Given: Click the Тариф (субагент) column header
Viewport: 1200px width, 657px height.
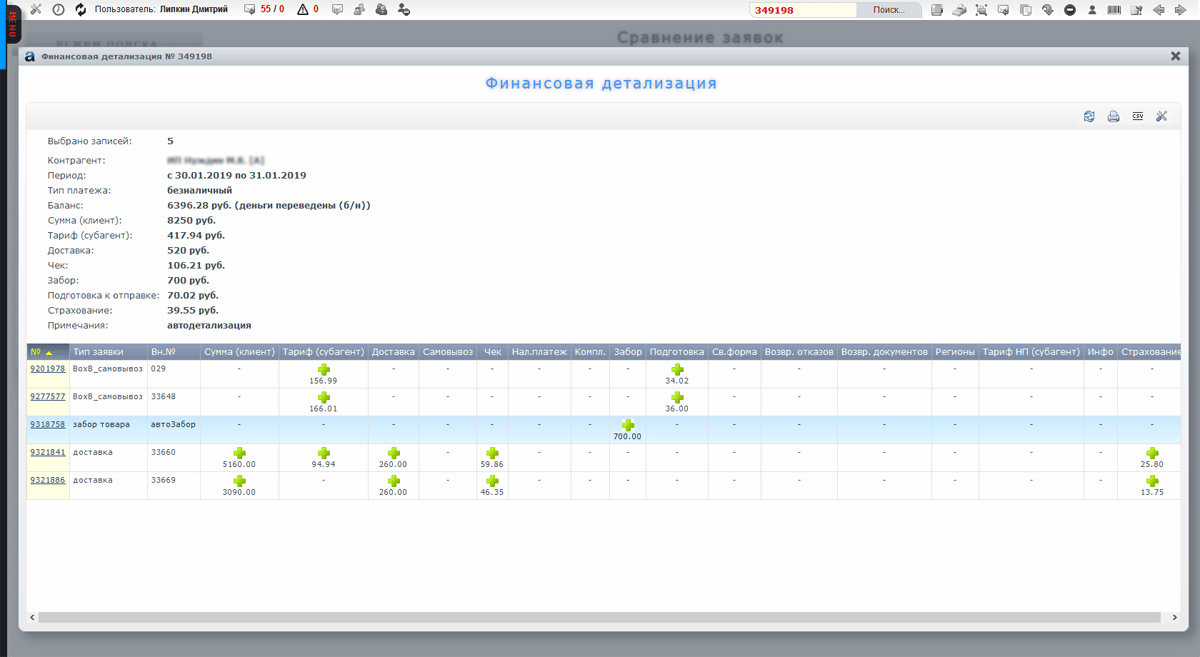Looking at the screenshot, I should (x=323, y=352).
